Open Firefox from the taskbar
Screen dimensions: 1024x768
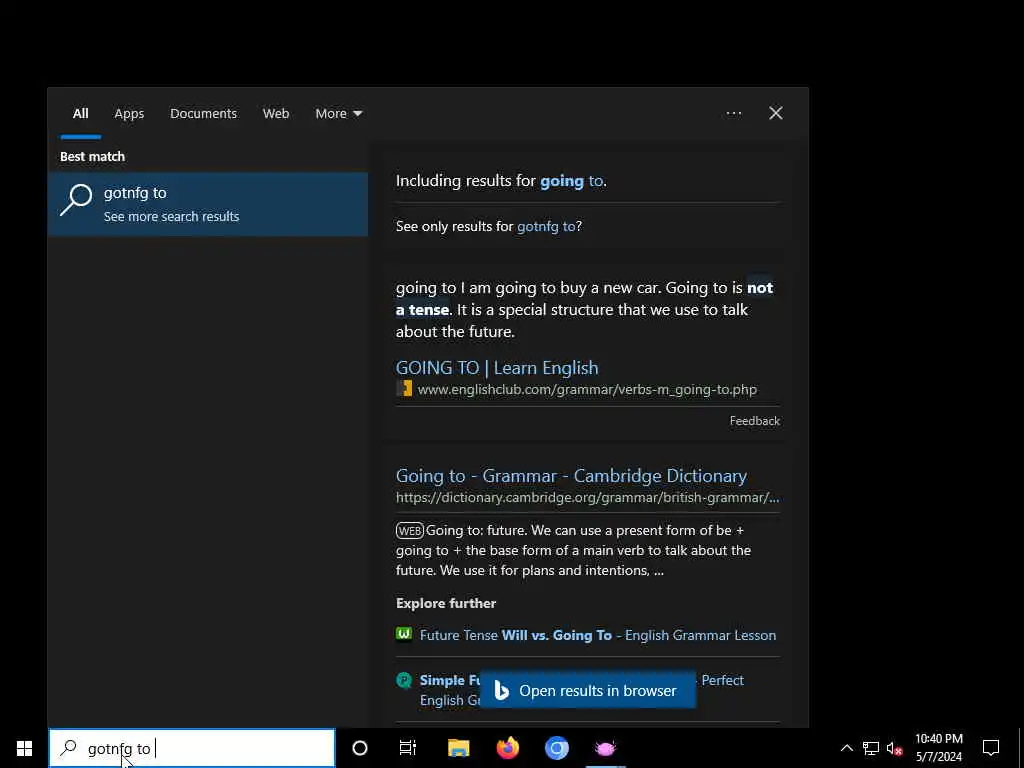coord(507,748)
